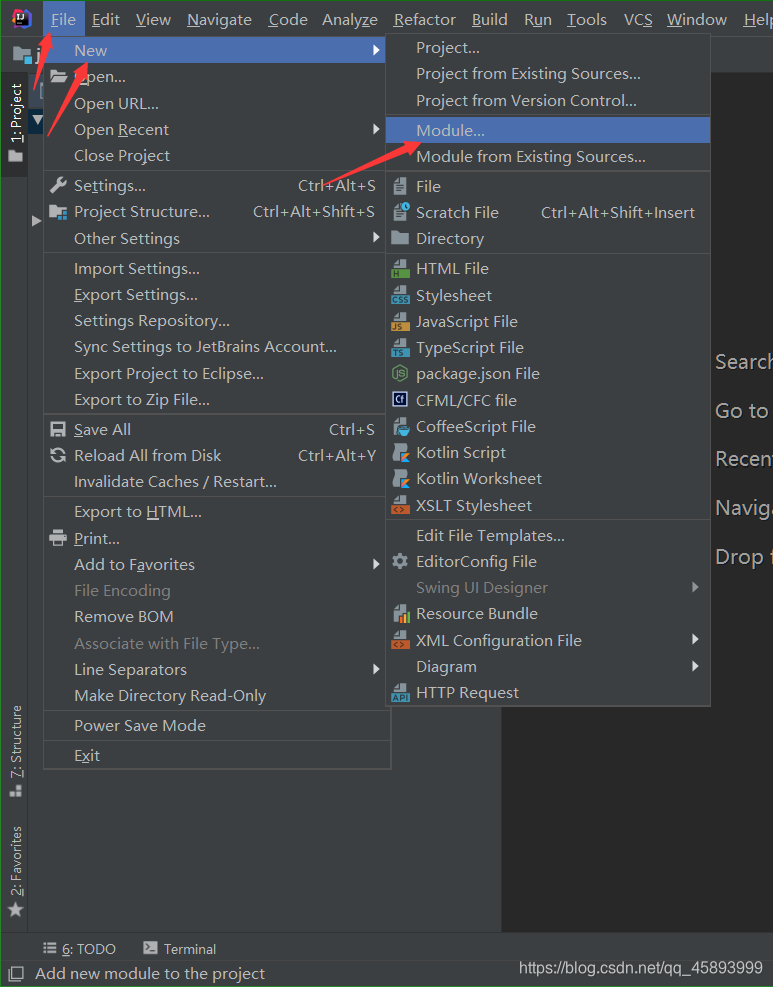The height and width of the screenshot is (987, 773).
Task: Expand the Diagram submenu arrow
Action: pyautogui.click(x=695, y=666)
